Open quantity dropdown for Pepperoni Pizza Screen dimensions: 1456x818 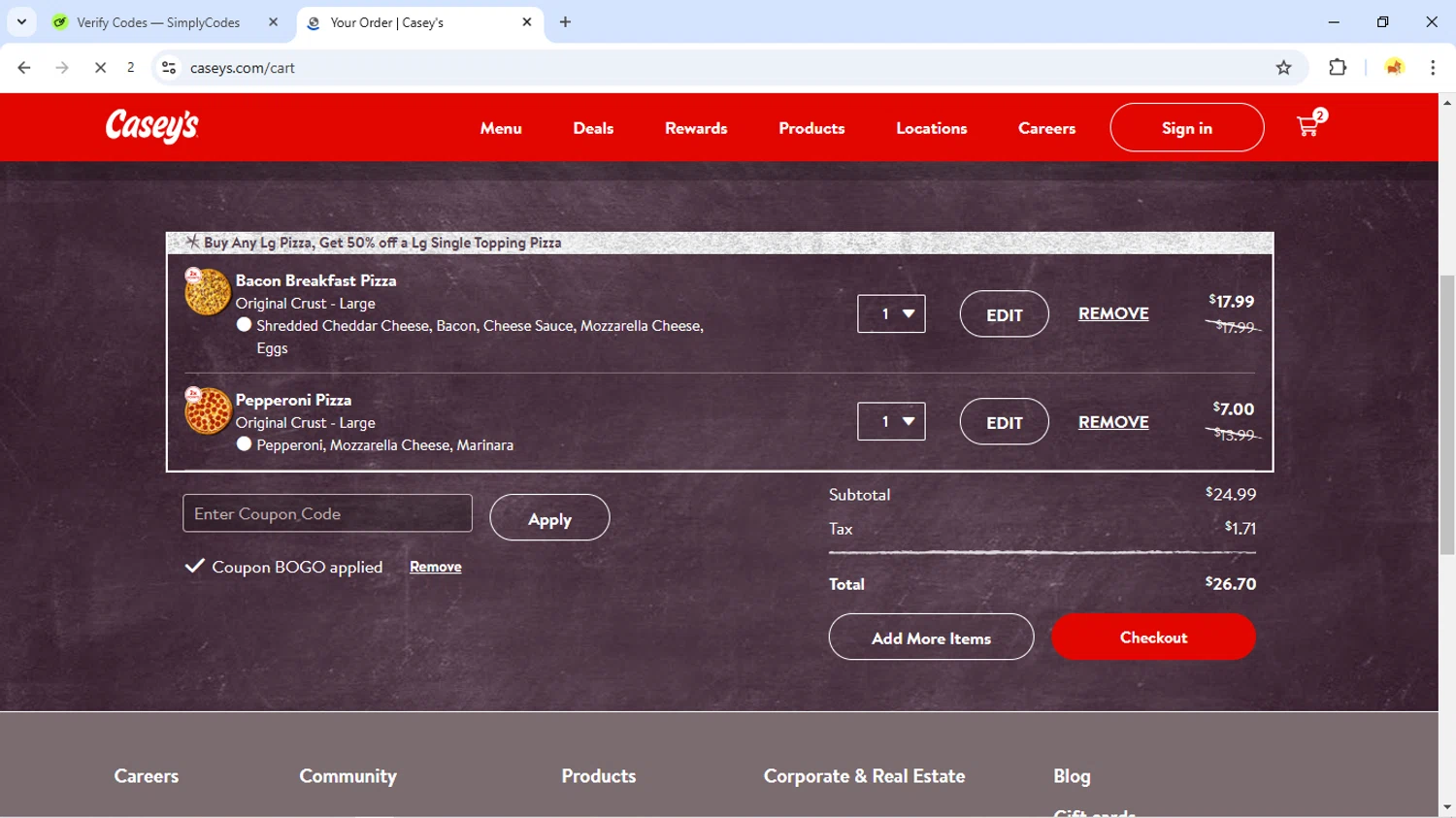[x=891, y=421]
